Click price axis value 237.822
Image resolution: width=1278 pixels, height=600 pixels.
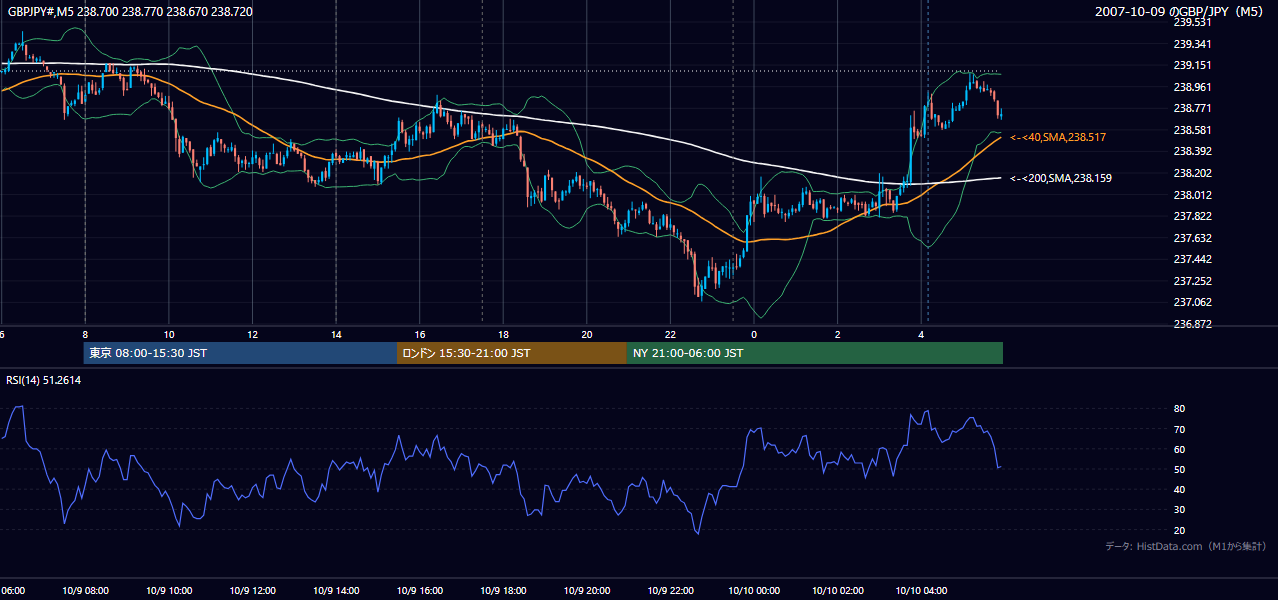coord(1192,216)
